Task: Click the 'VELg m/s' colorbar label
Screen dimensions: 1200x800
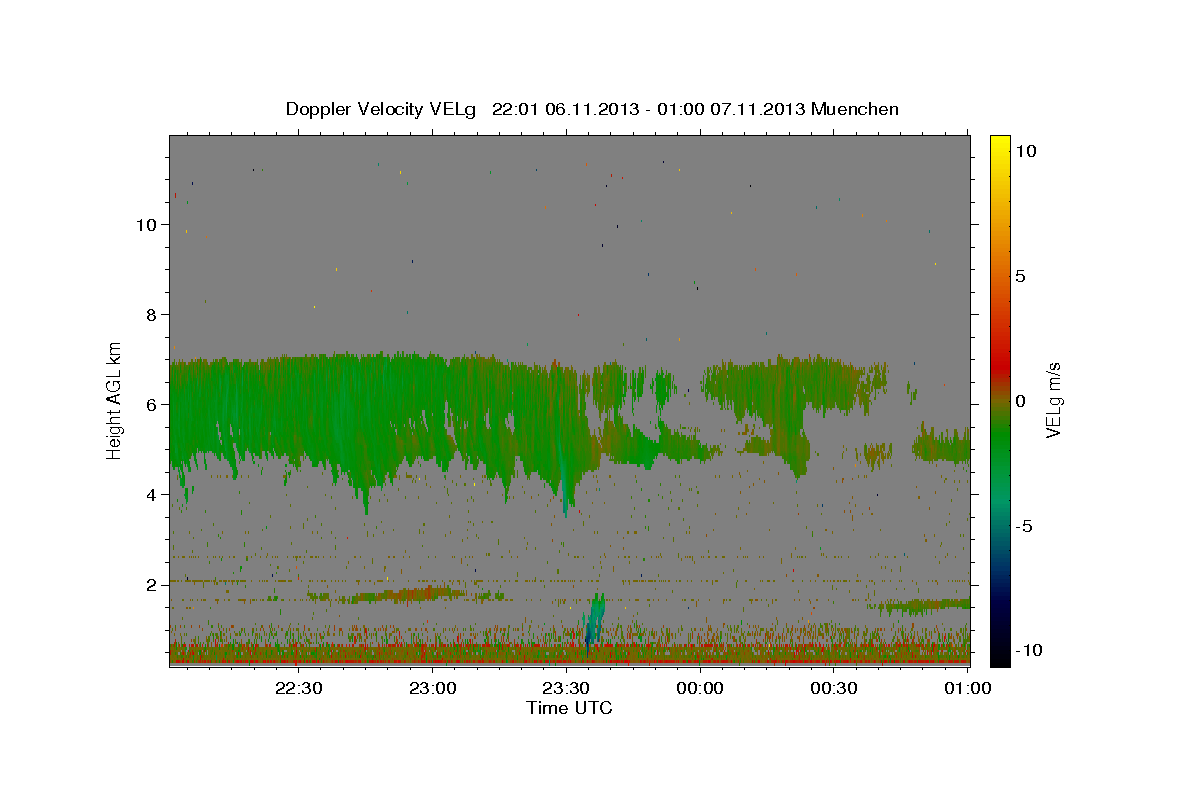Action: tap(1053, 400)
